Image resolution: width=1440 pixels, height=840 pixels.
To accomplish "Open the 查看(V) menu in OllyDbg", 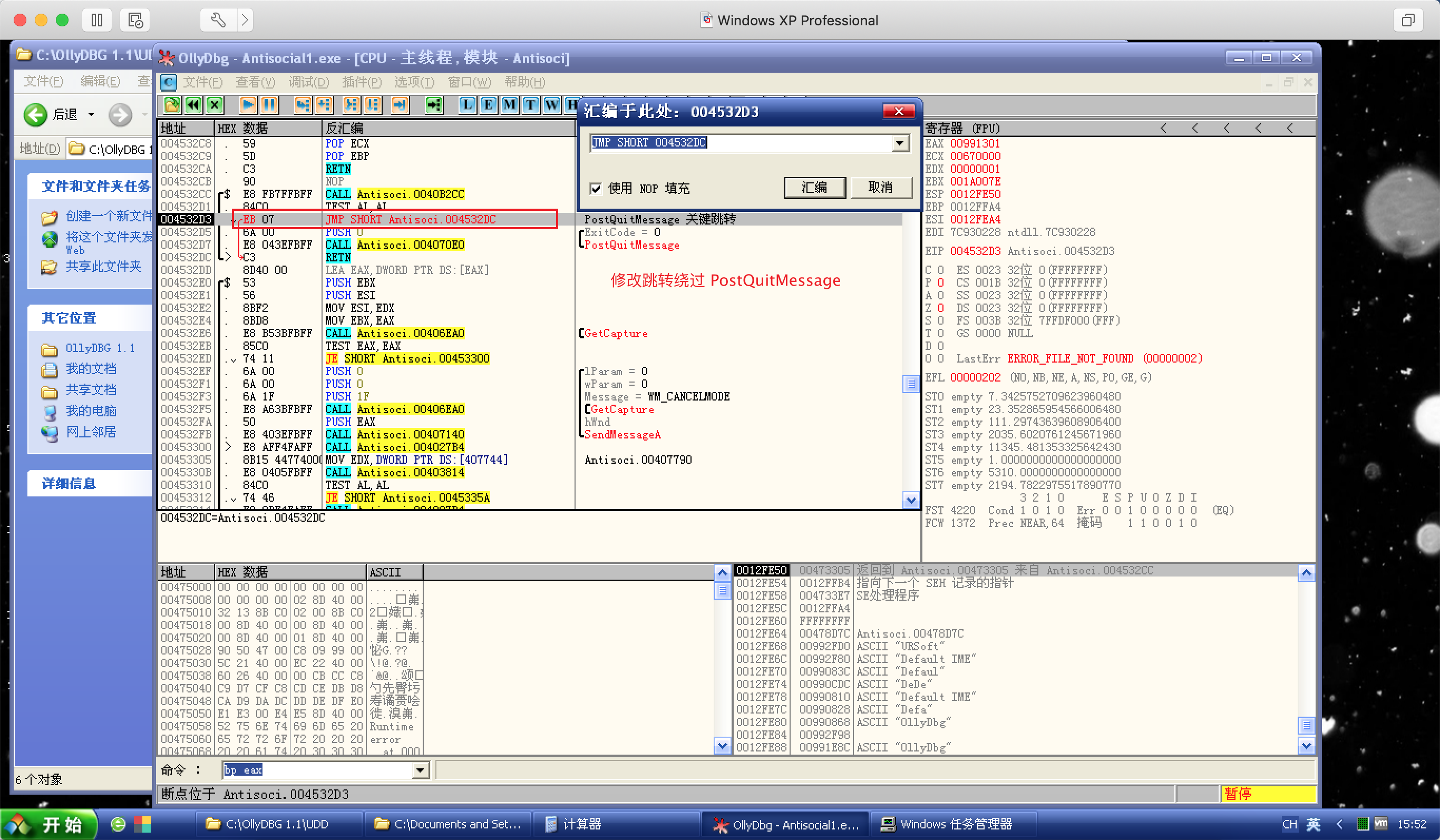I will click(x=255, y=82).
